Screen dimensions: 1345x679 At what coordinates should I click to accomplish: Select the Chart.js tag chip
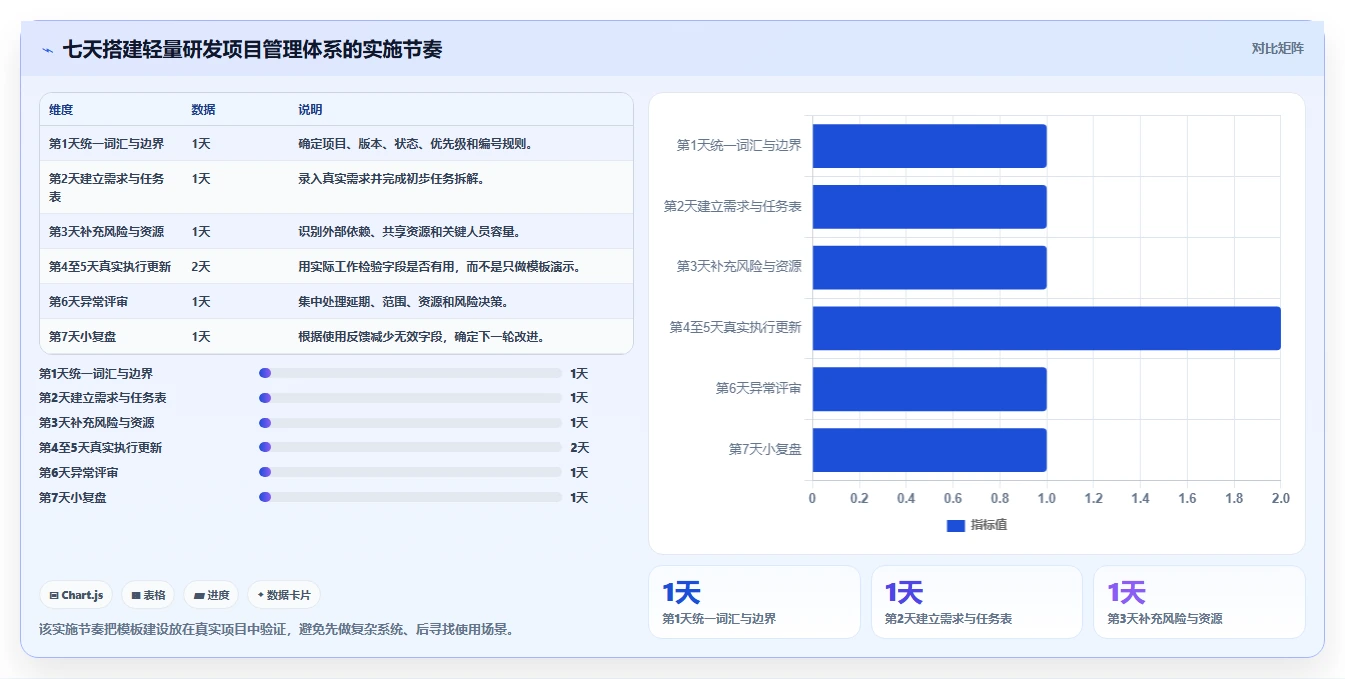point(77,595)
